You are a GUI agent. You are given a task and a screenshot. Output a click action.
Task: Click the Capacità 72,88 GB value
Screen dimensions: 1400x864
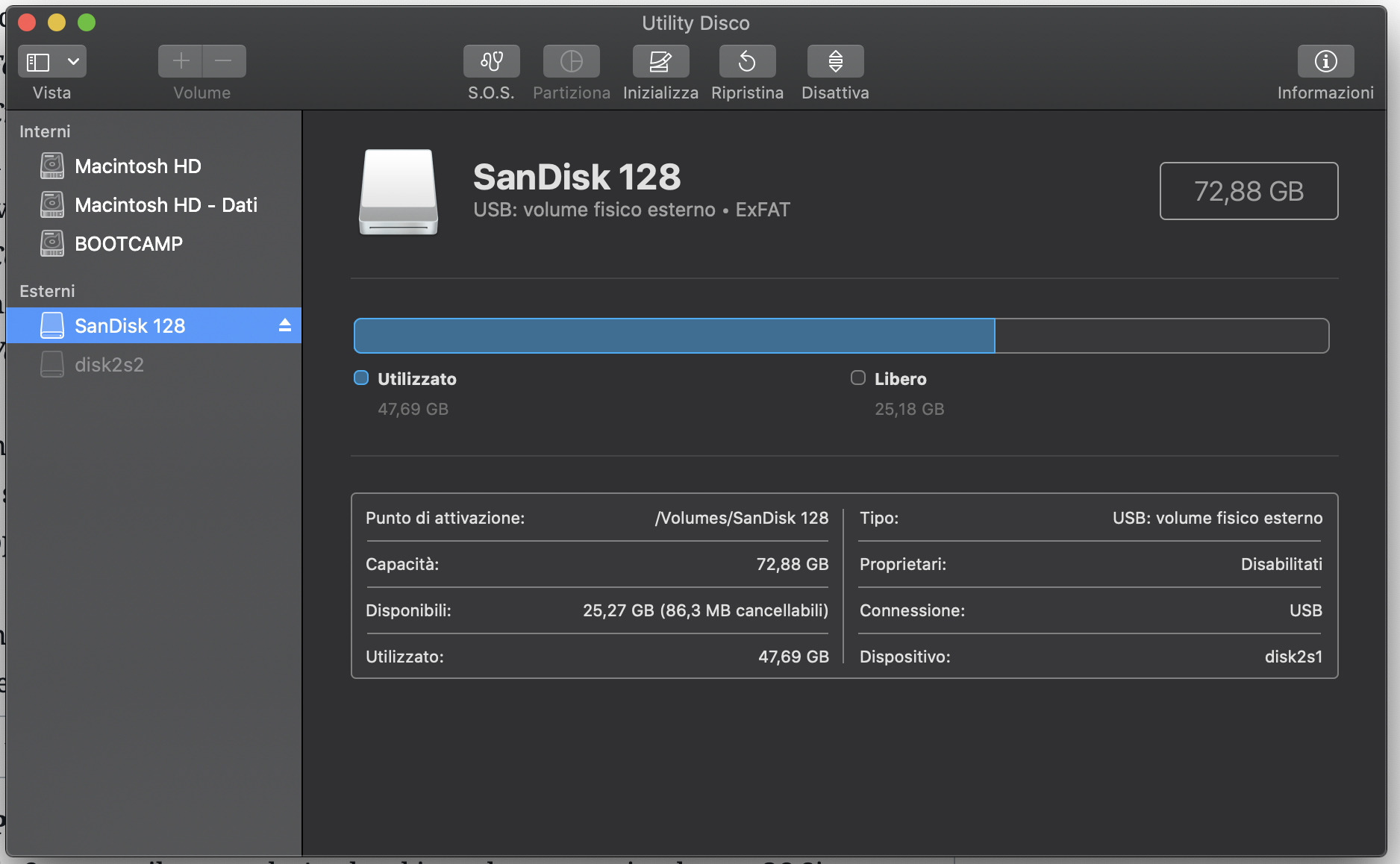tap(793, 565)
